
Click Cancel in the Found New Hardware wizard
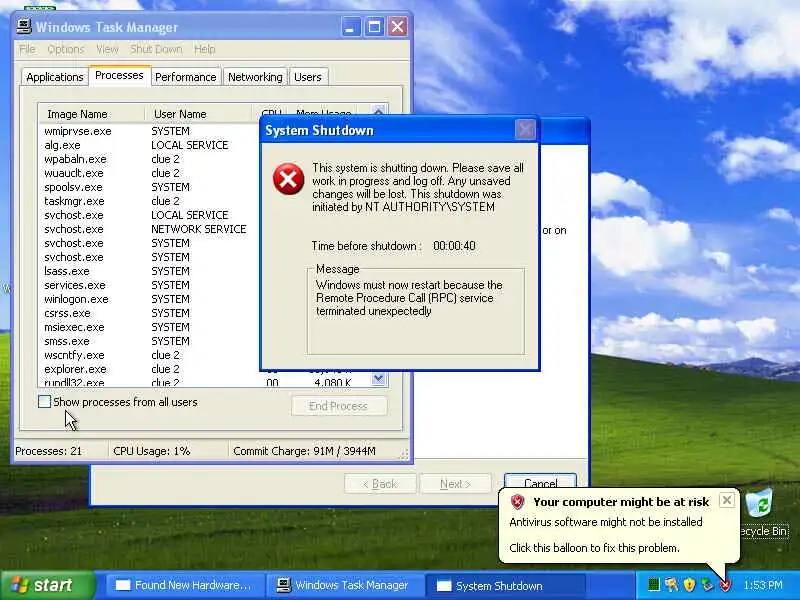540,483
